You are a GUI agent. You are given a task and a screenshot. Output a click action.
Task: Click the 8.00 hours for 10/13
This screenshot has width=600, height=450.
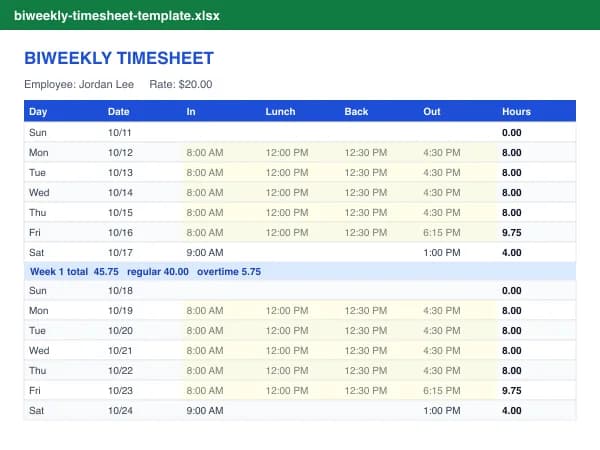[512, 173]
